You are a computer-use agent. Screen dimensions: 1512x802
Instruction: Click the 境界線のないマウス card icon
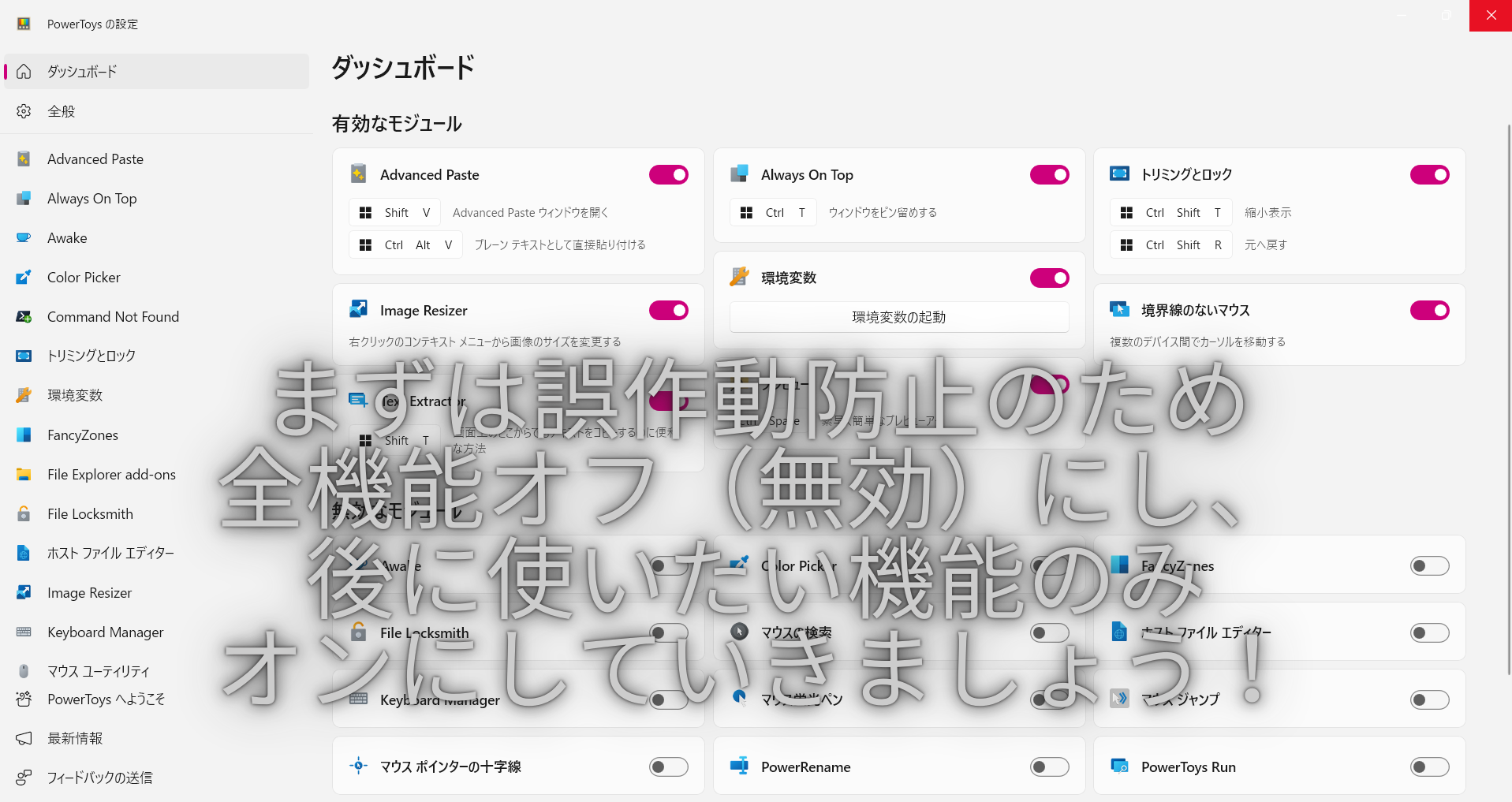tap(1119, 309)
